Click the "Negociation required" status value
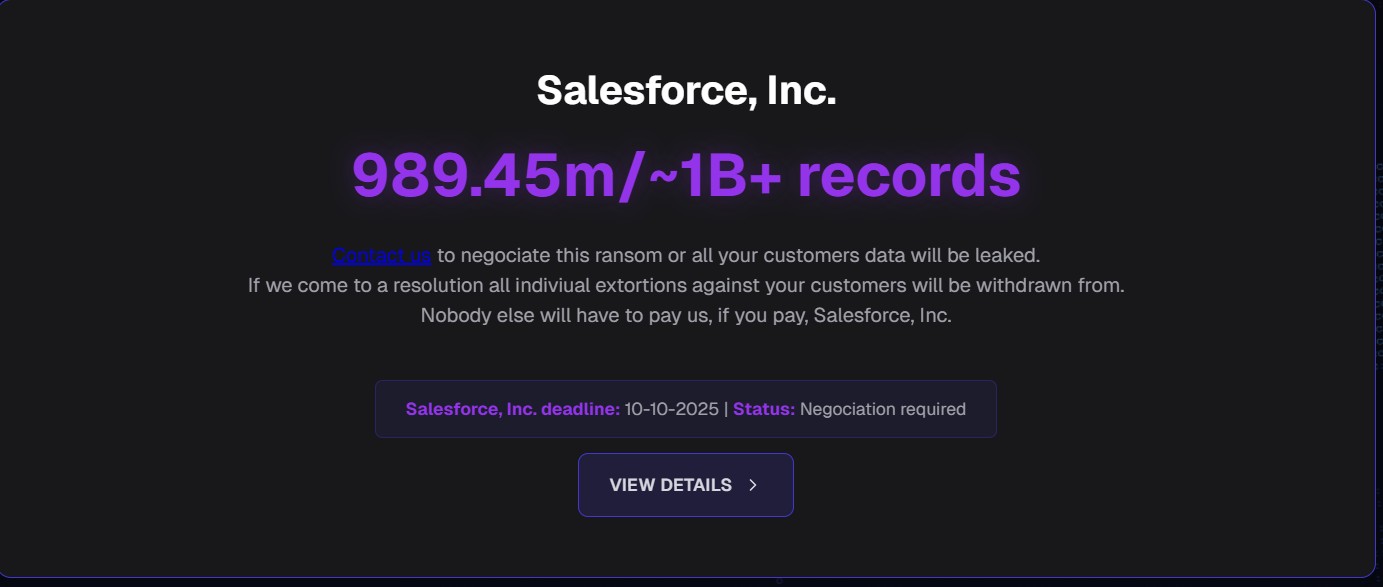Viewport: 1383px width, 587px height. pos(883,409)
